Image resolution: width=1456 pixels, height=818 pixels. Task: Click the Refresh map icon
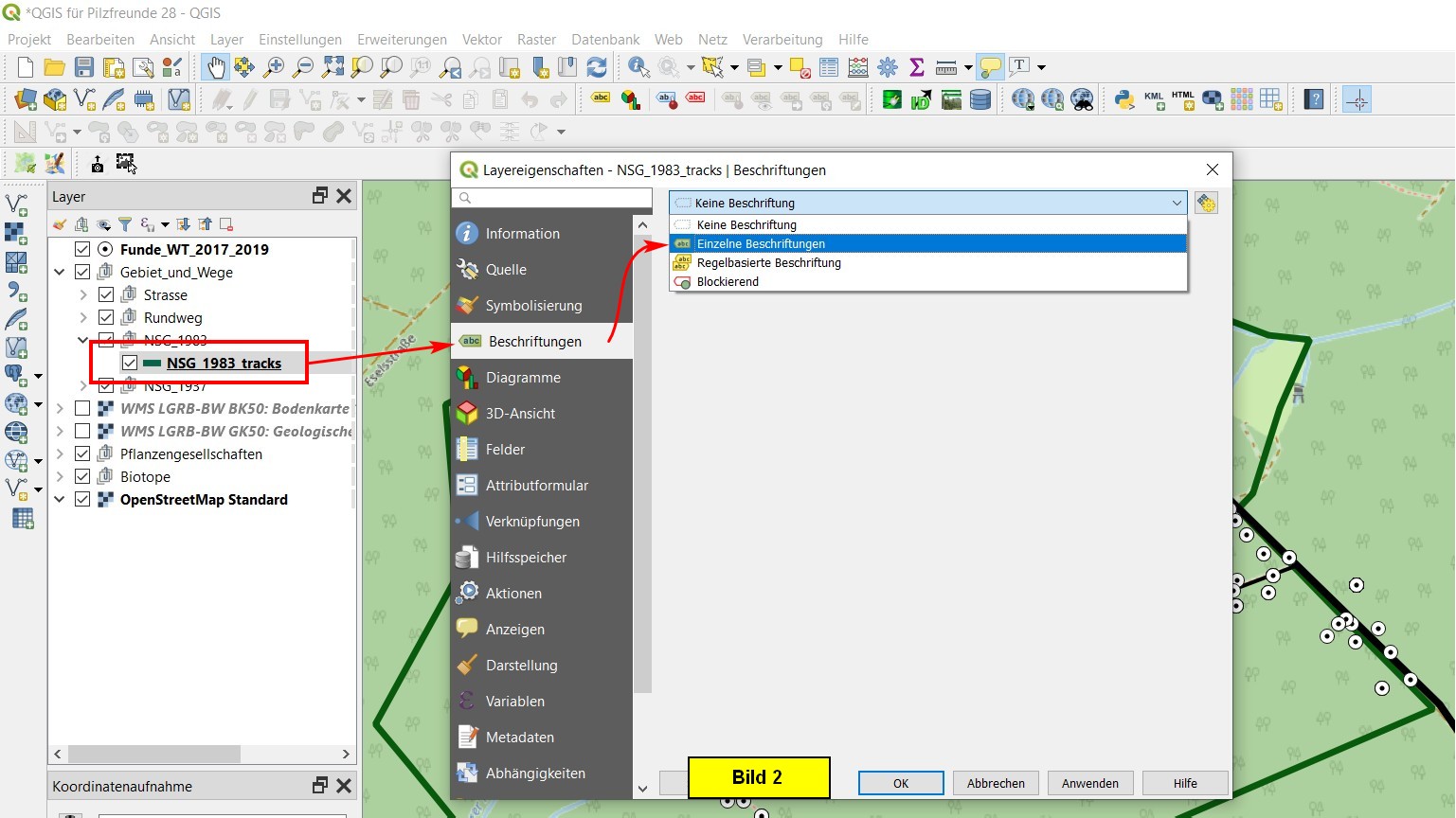point(597,67)
